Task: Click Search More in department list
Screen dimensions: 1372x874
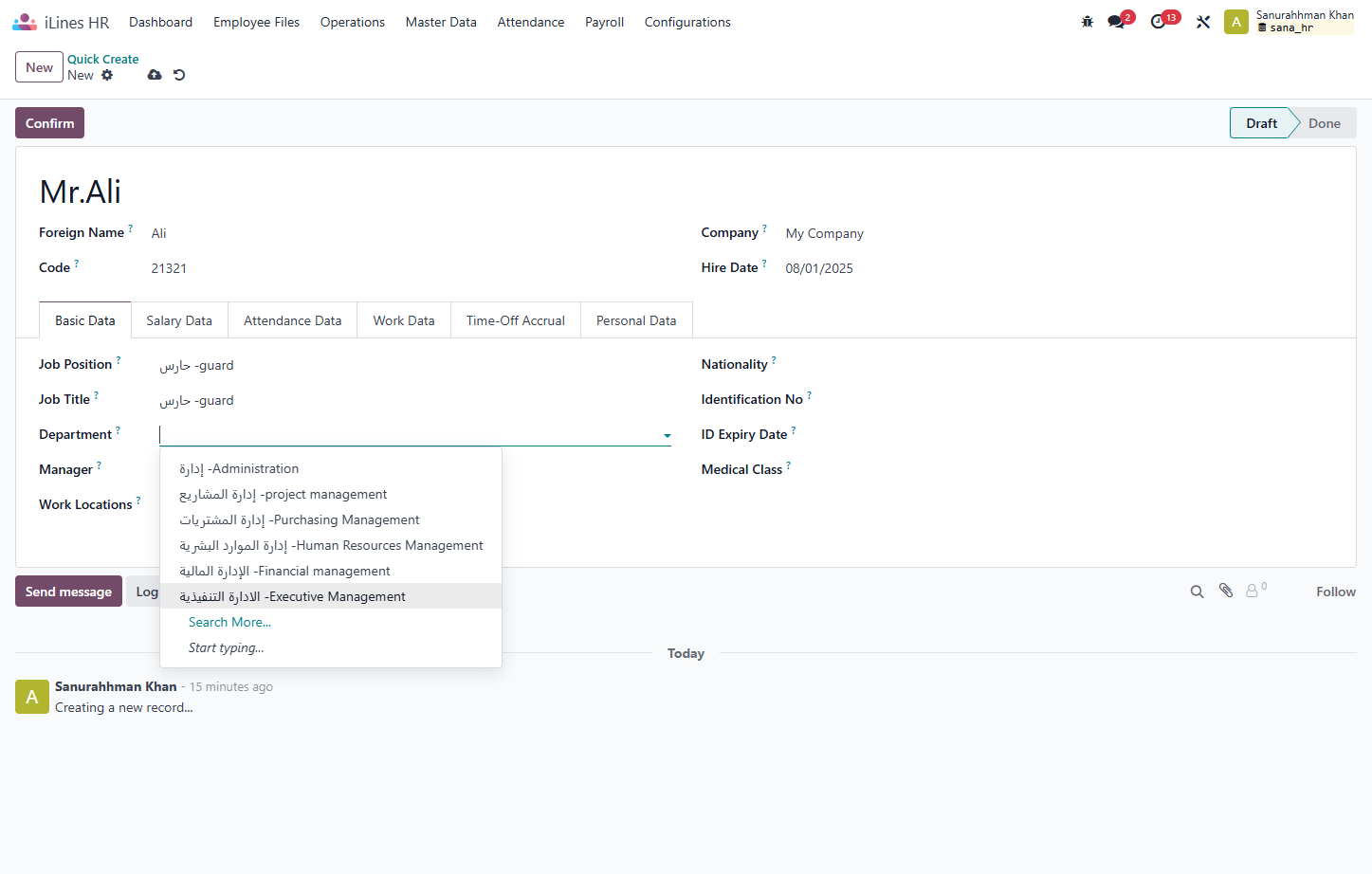Action: pyautogui.click(x=229, y=622)
